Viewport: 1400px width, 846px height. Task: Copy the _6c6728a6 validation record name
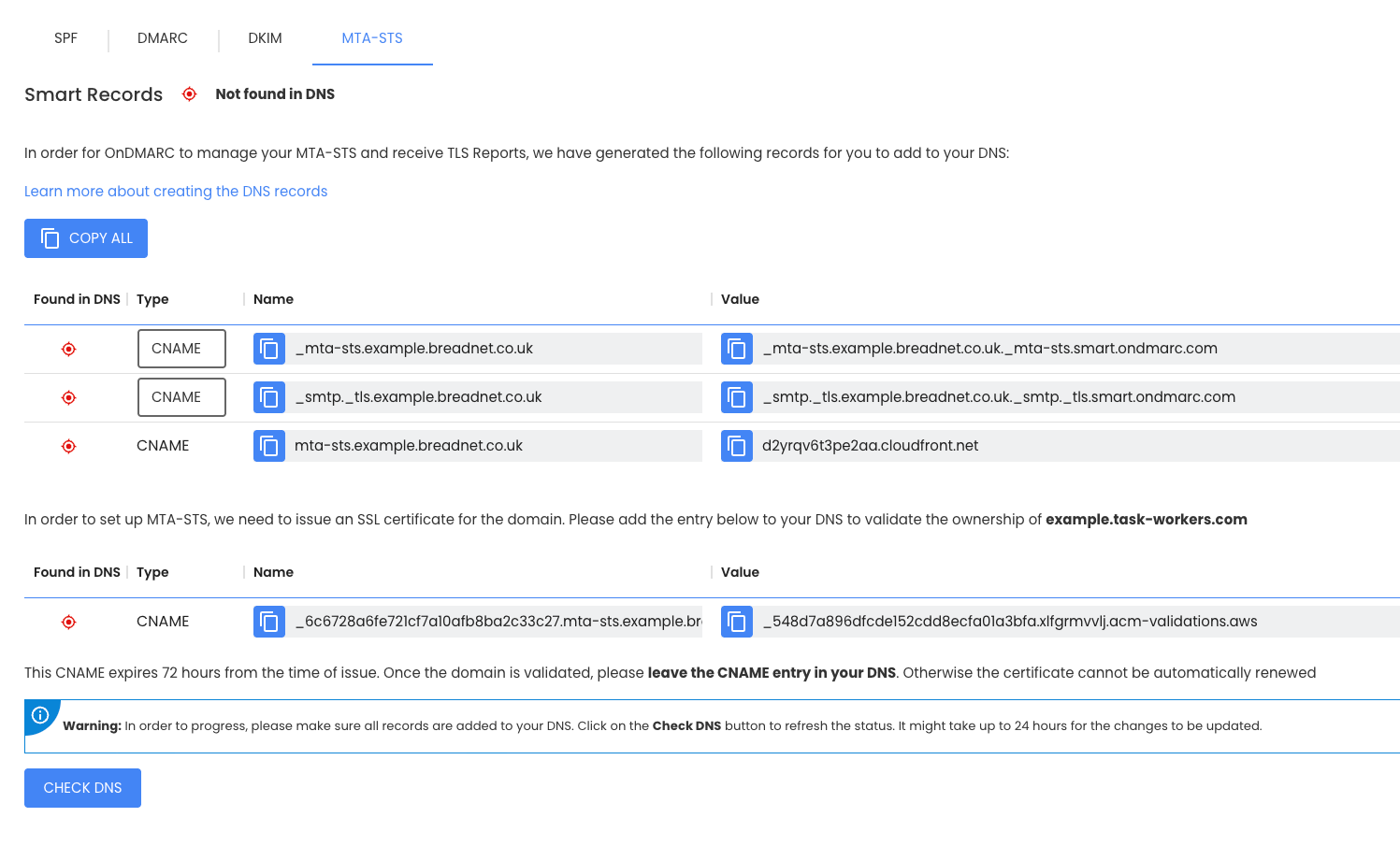[x=269, y=622]
